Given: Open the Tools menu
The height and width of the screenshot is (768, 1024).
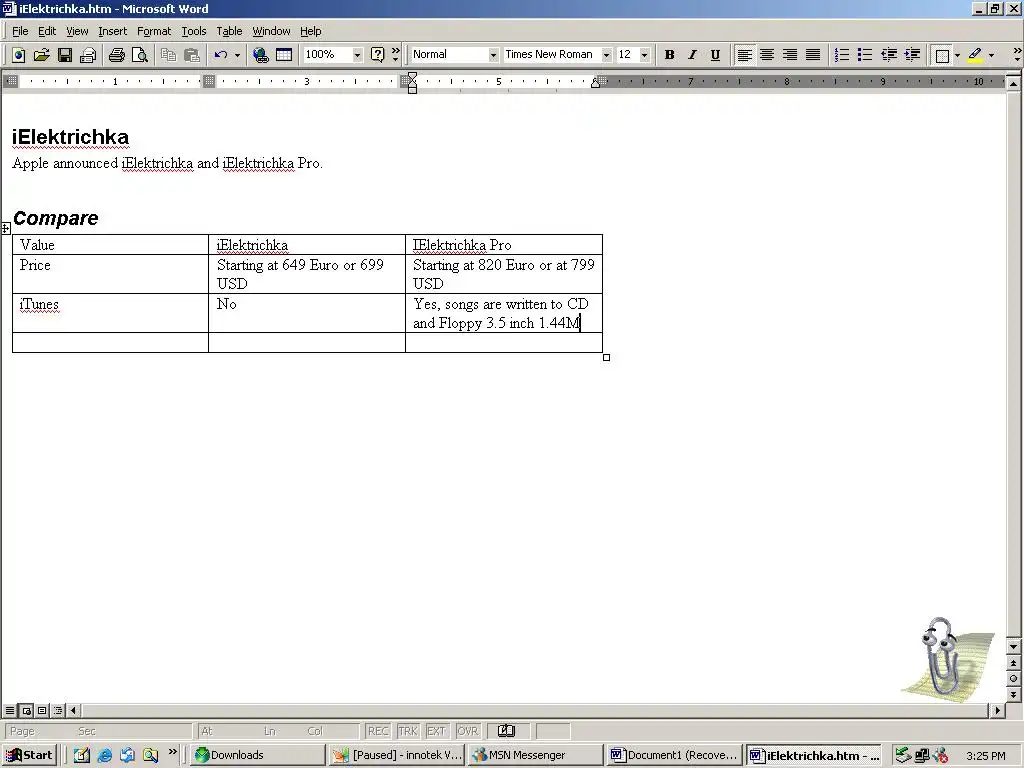Looking at the screenshot, I should pos(193,31).
